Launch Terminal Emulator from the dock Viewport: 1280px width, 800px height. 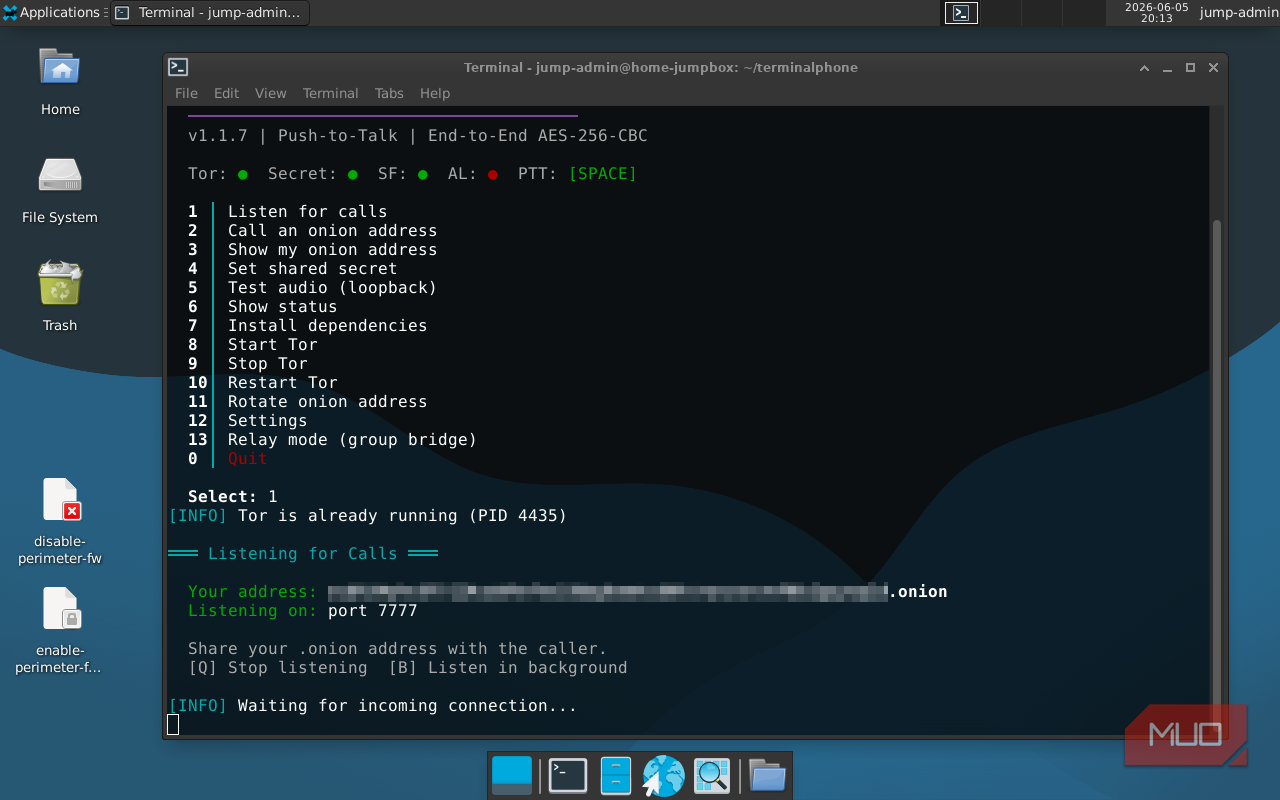click(567, 775)
